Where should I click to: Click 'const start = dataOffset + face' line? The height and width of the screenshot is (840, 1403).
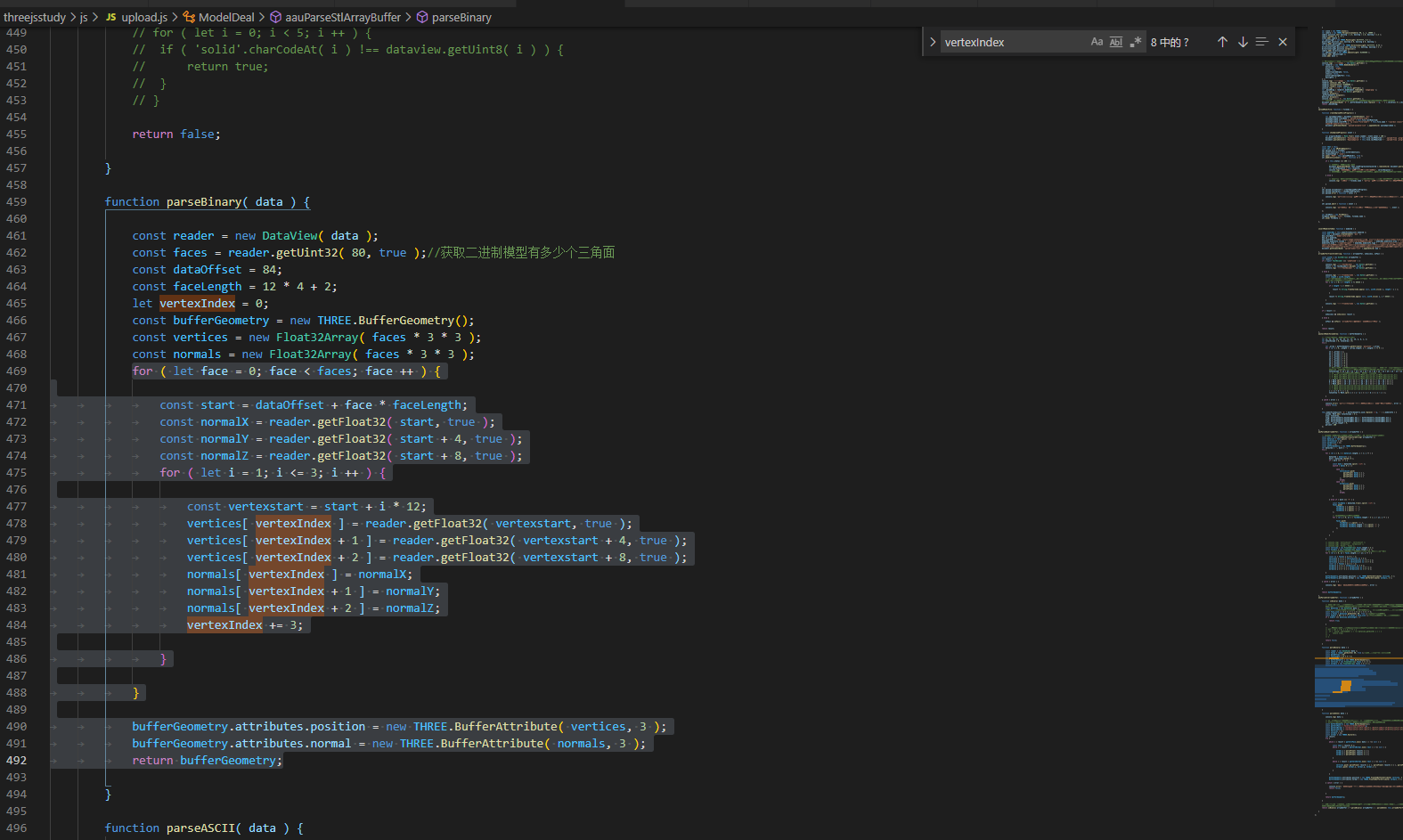point(314,404)
